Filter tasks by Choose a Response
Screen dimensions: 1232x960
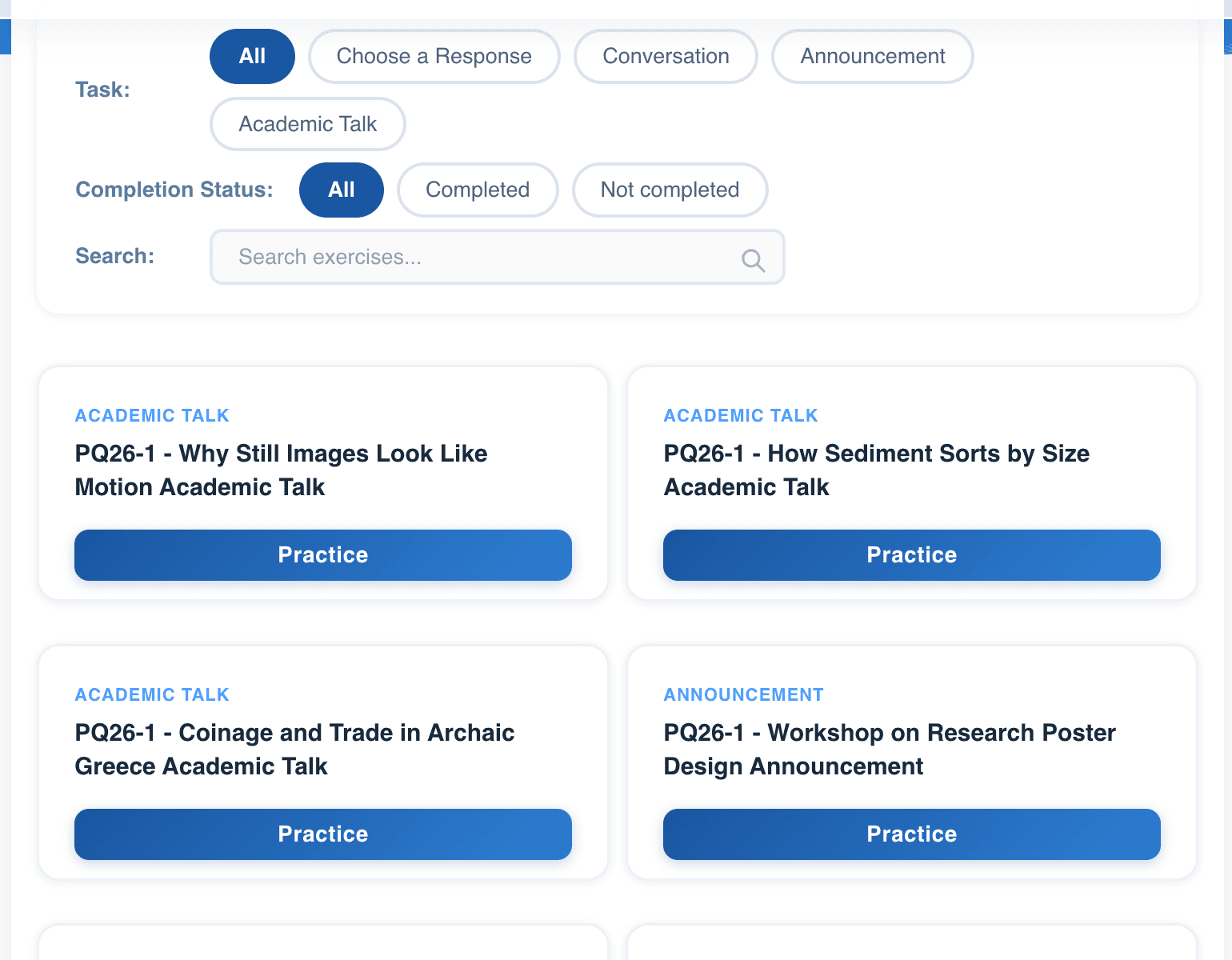434,57
